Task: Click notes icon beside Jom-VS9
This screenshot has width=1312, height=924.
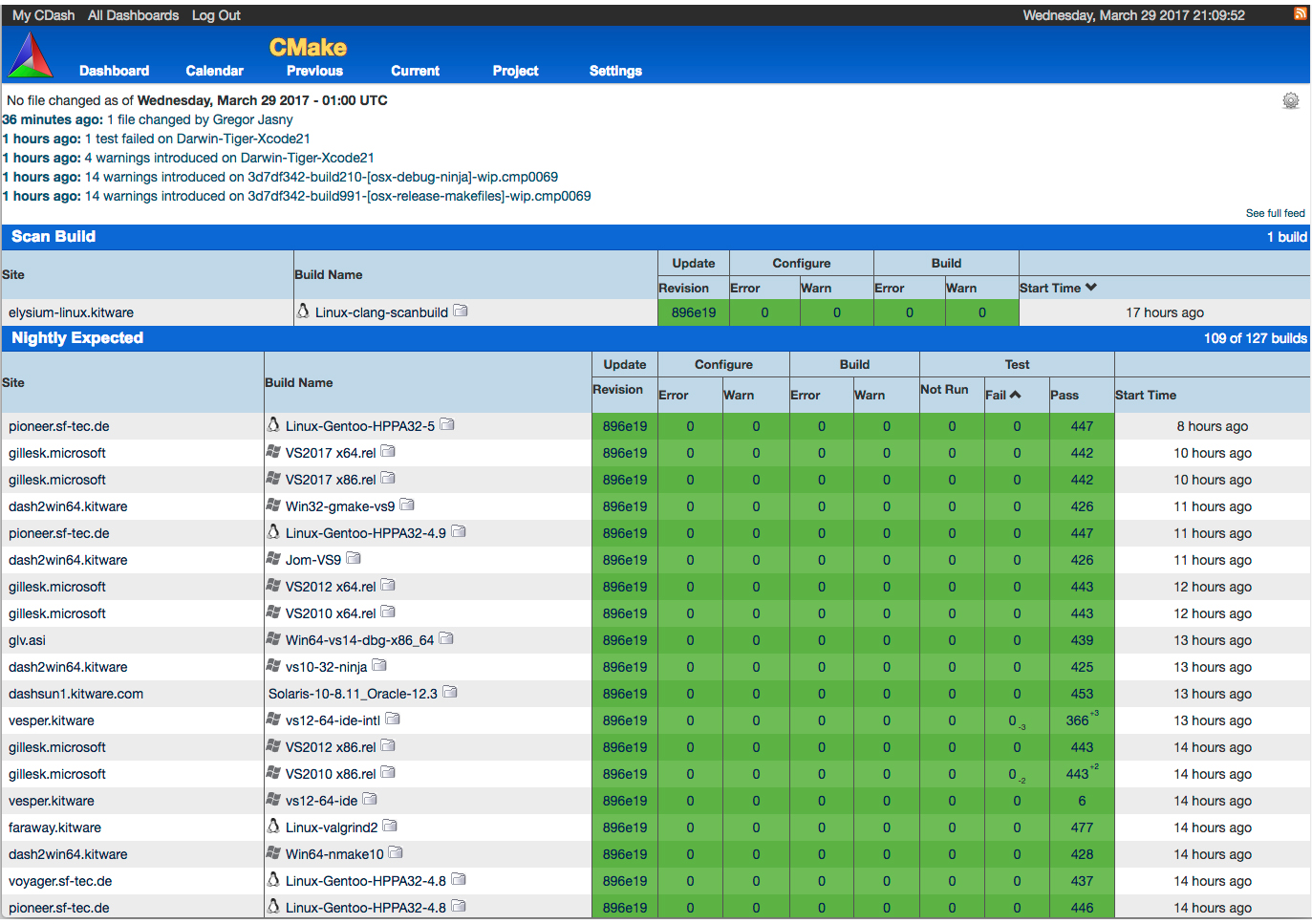Action: 354,558
